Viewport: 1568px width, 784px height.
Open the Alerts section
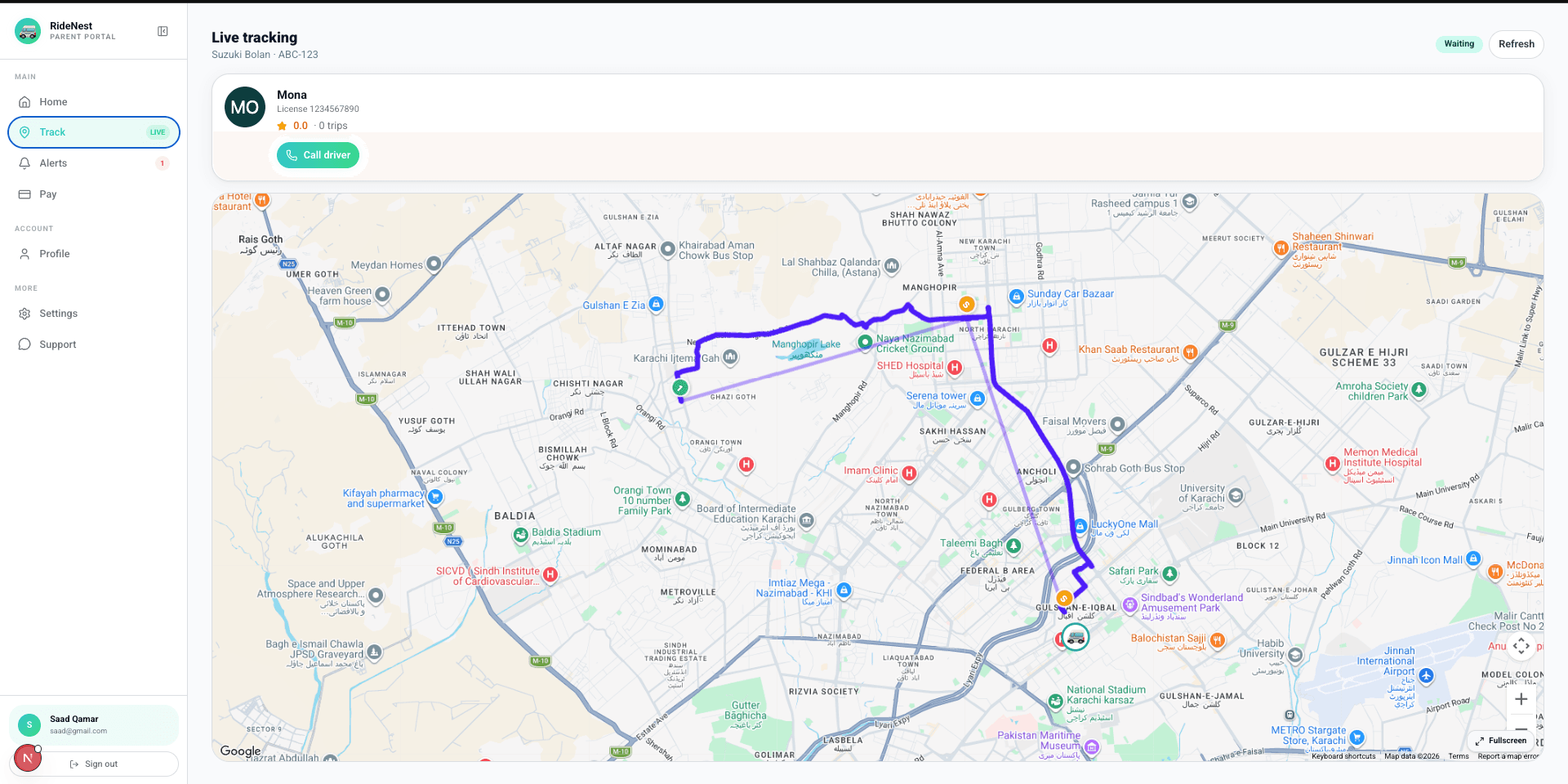94,163
